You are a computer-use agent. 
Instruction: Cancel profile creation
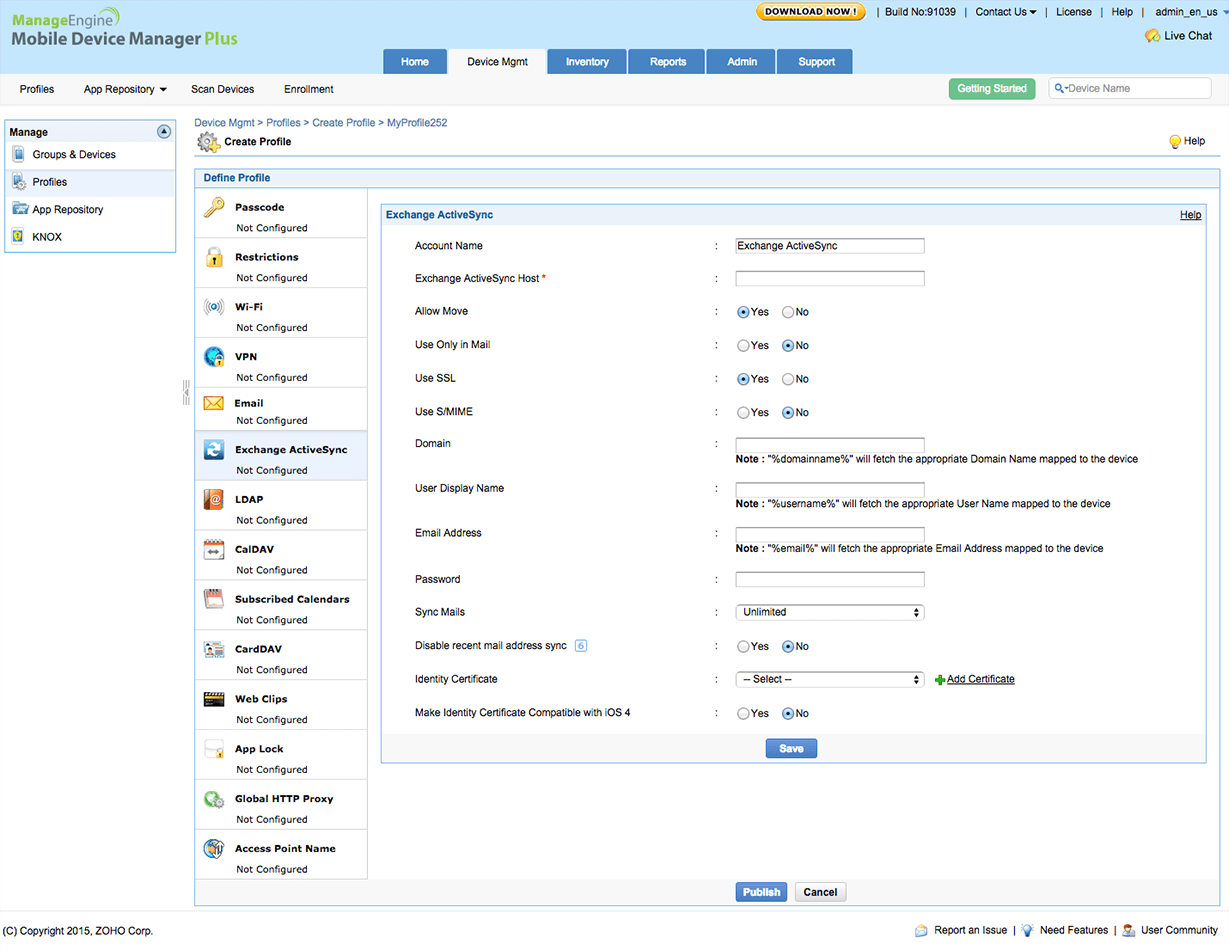pos(820,892)
